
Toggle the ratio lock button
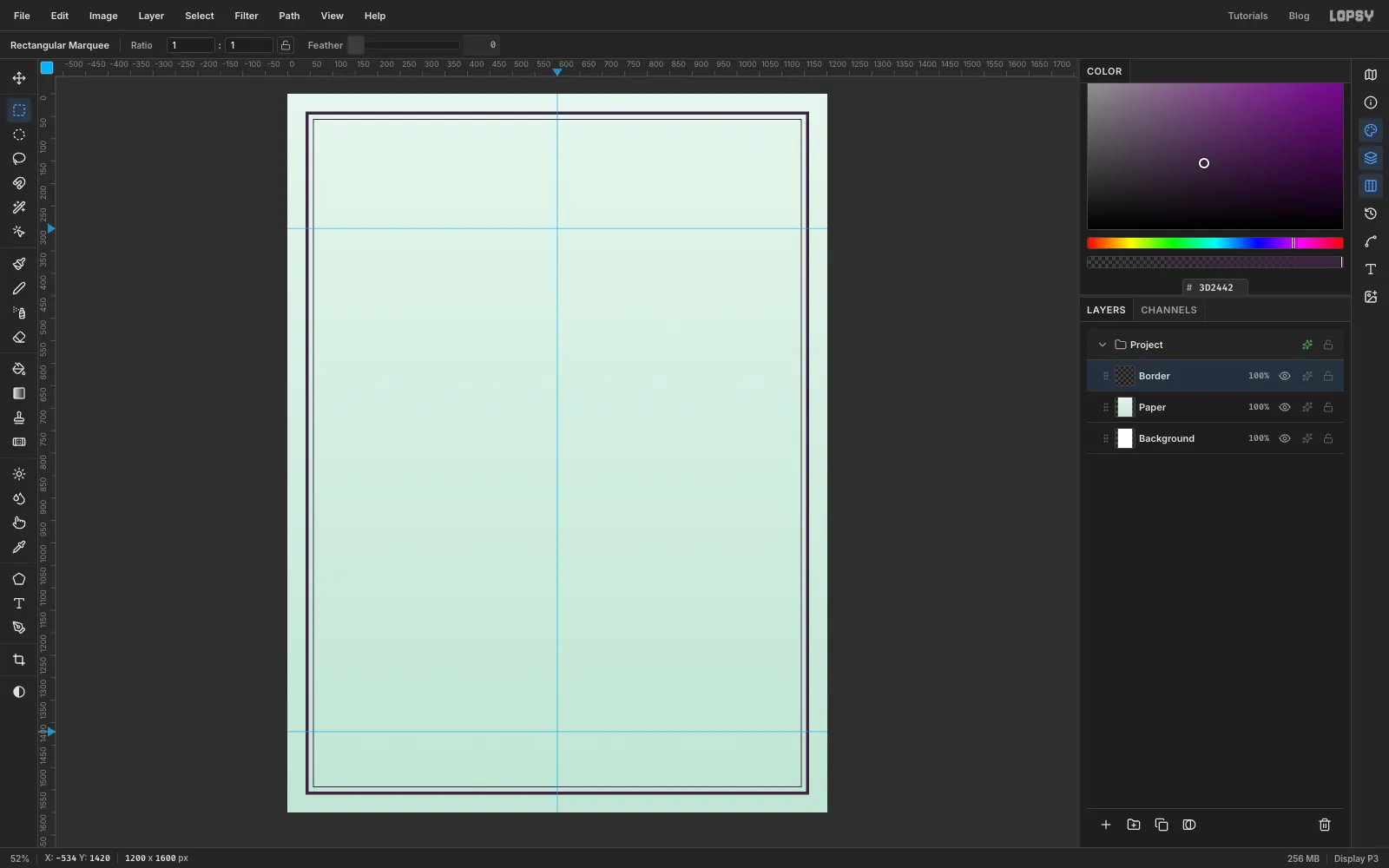click(286, 45)
